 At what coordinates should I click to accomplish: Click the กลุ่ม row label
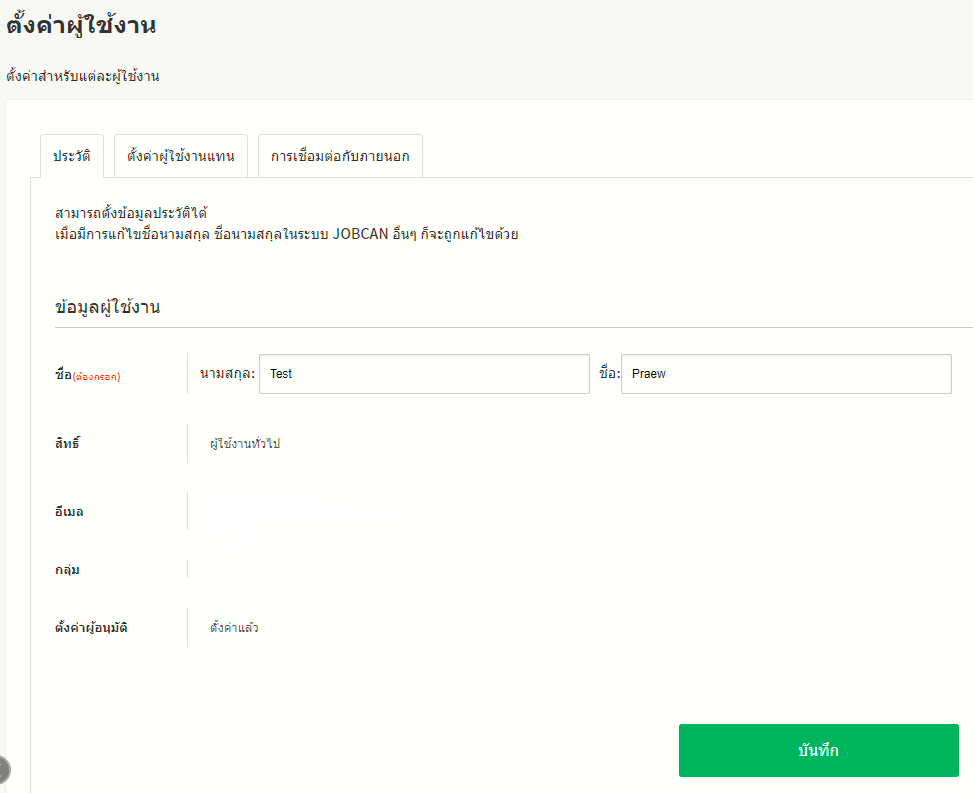tap(68, 570)
